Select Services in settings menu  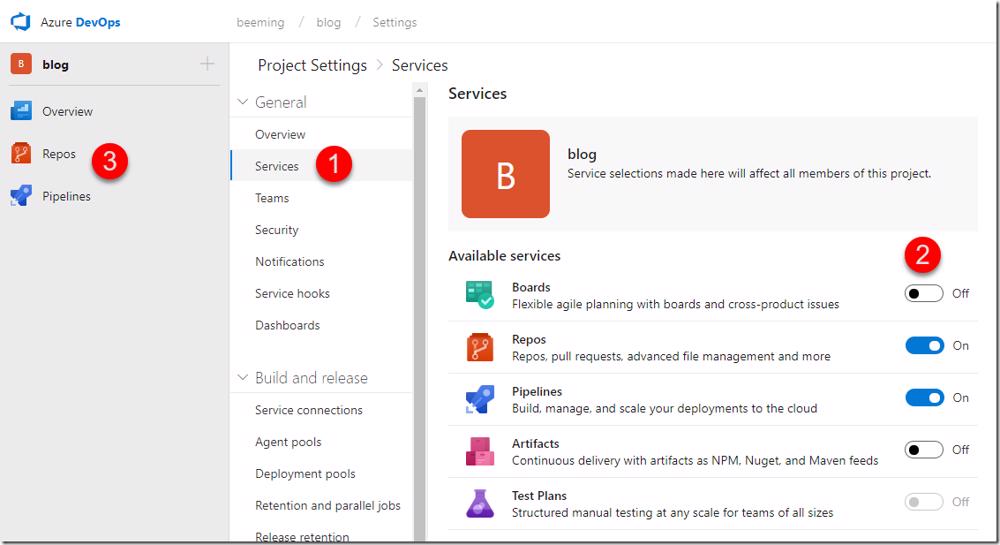click(277, 166)
